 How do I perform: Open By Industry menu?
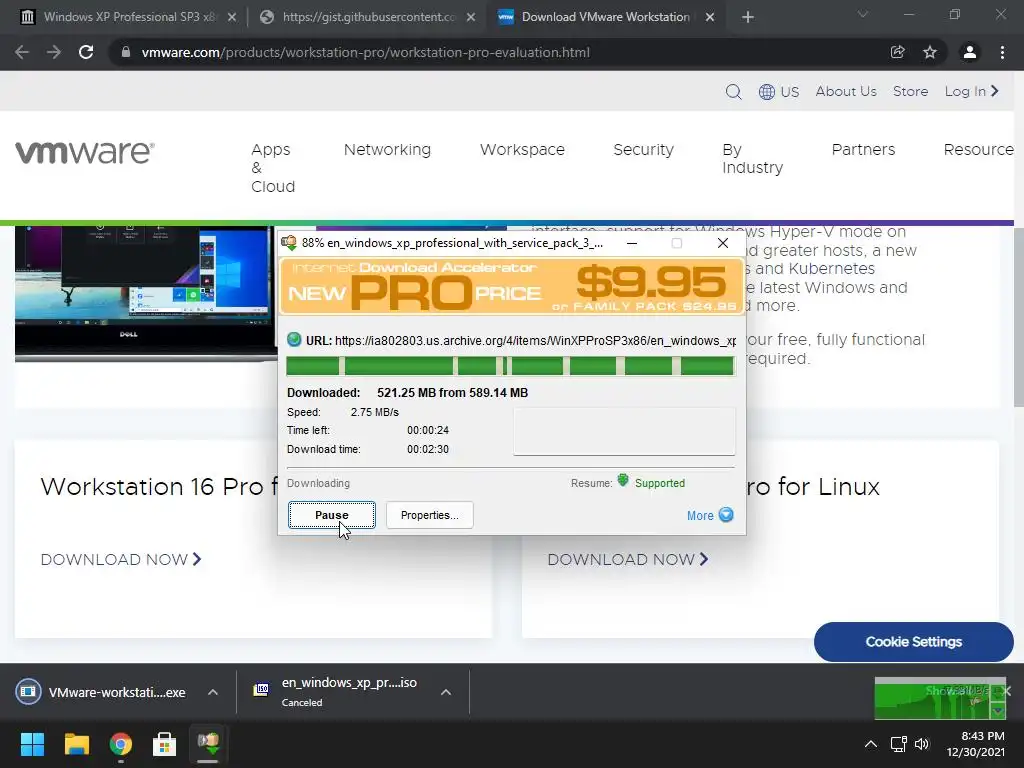pyautogui.click(x=752, y=159)
